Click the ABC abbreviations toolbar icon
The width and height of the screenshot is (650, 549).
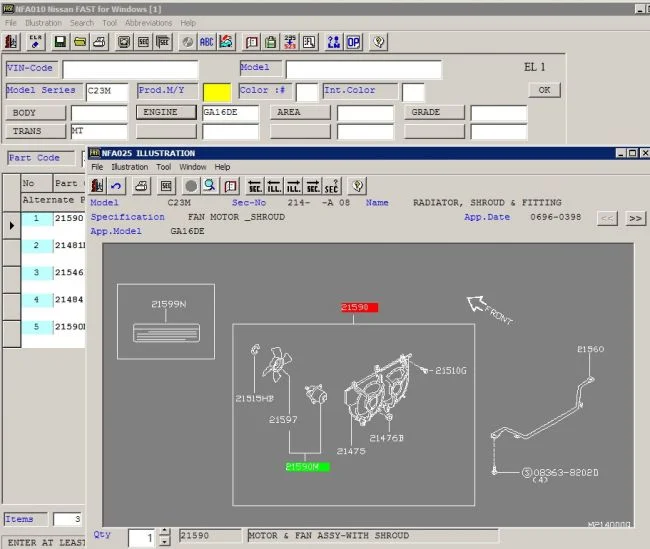pyautogui.click(x=207, y=42)
